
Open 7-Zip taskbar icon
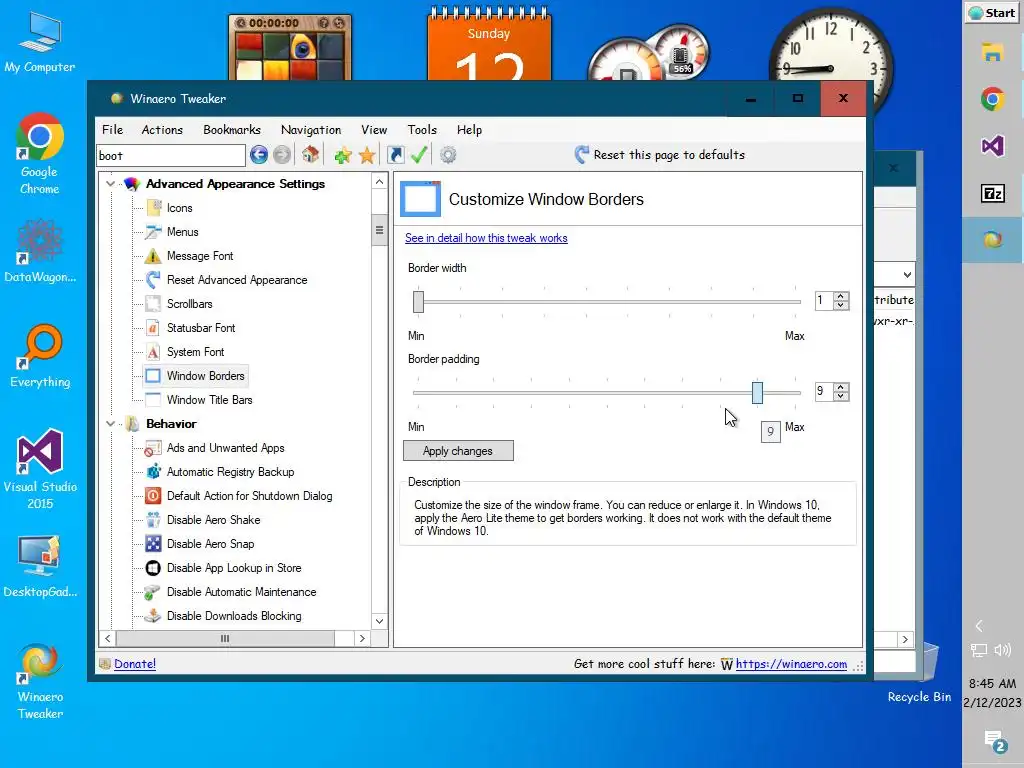pos(993,193)
